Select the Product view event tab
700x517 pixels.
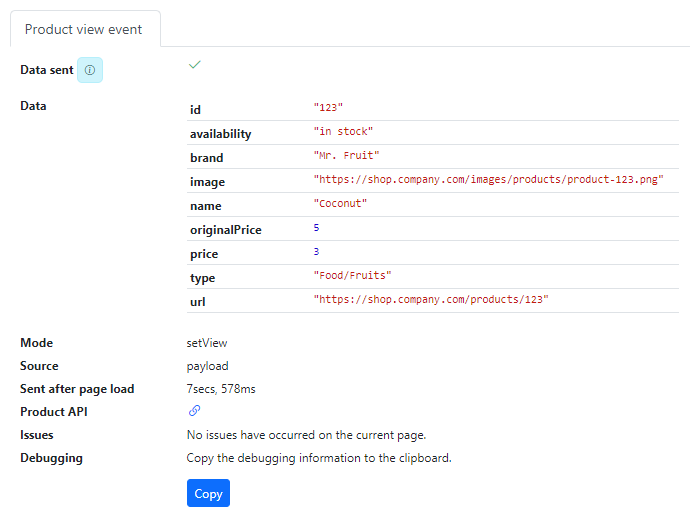click(x=84, y=29)
